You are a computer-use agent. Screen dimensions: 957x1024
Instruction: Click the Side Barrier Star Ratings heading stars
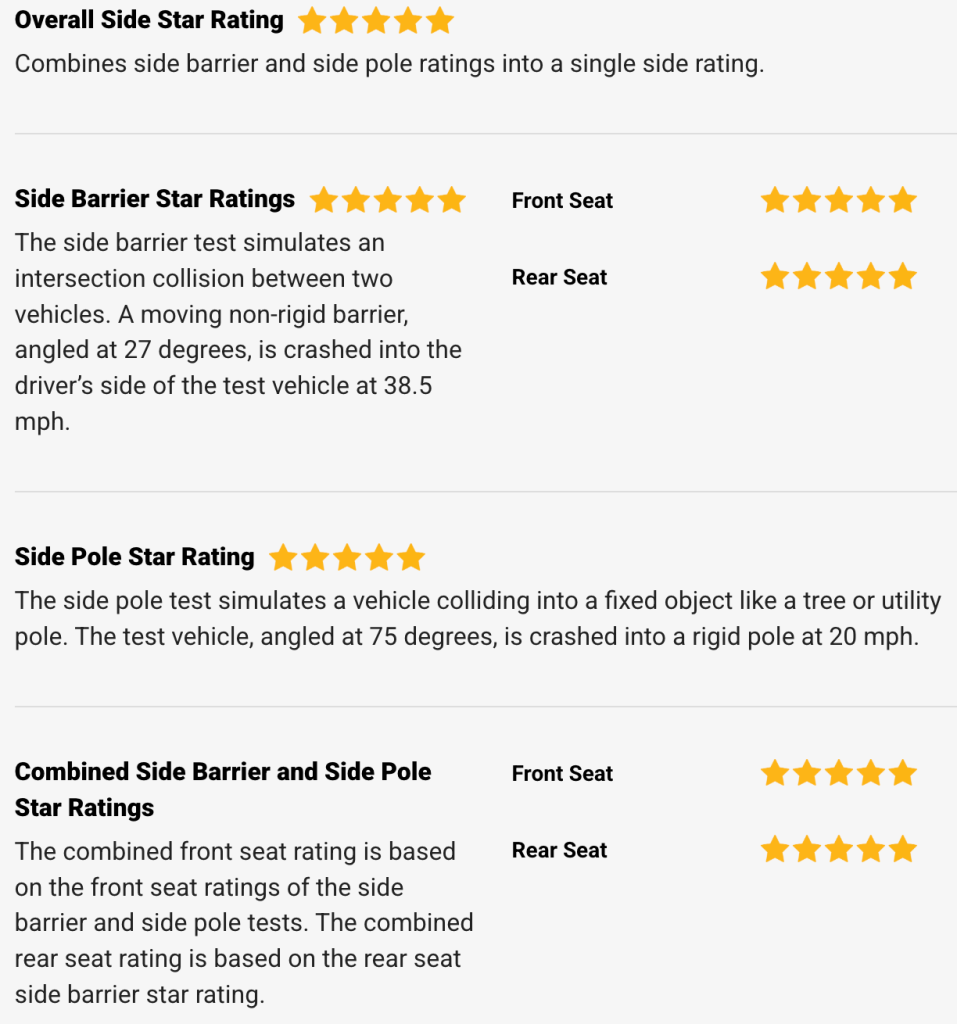pos(387,200)
